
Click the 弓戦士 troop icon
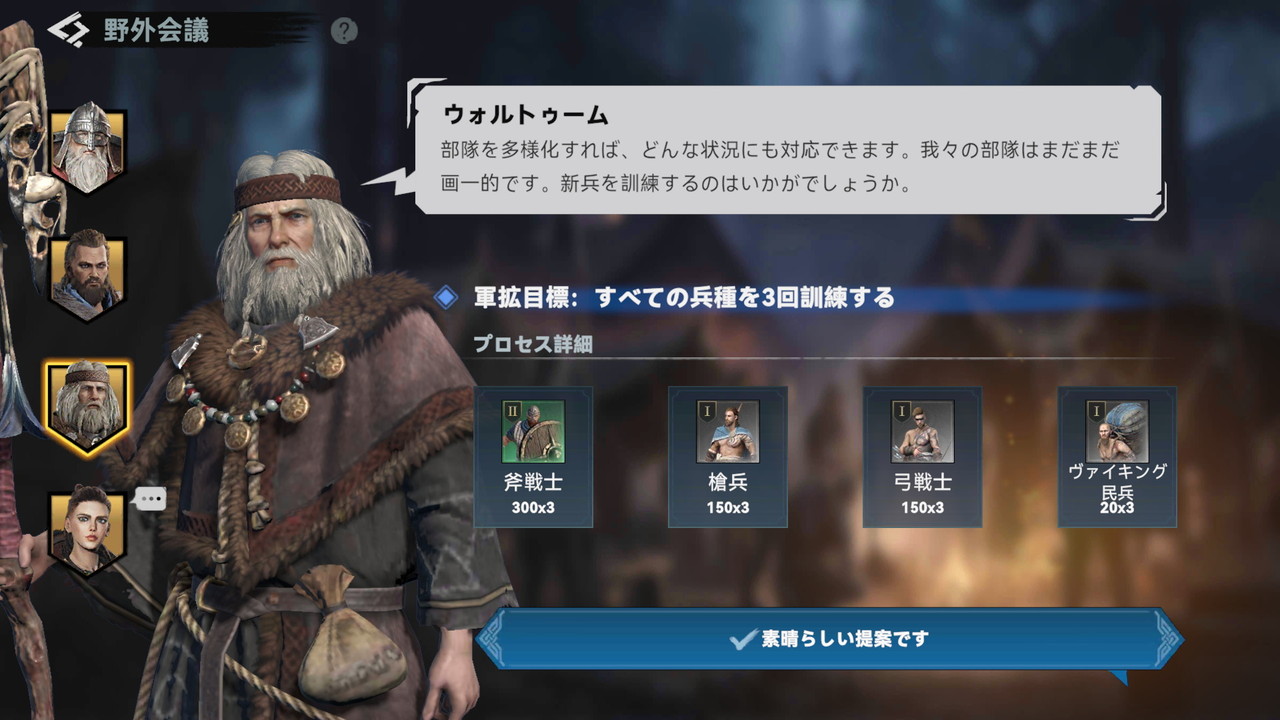[922, 431]
